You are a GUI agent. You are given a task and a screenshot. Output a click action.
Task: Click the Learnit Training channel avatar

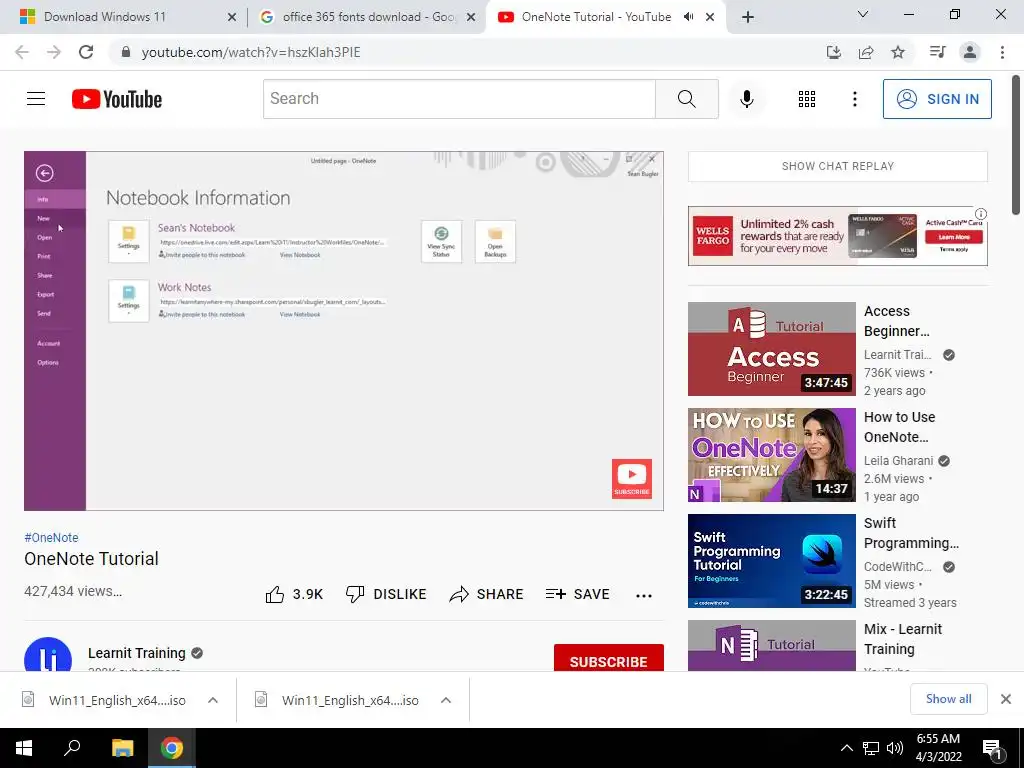click(48, 654)
